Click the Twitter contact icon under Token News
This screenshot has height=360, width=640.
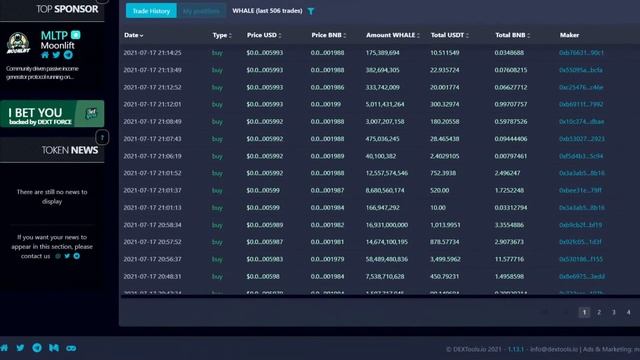coord(67,256)
